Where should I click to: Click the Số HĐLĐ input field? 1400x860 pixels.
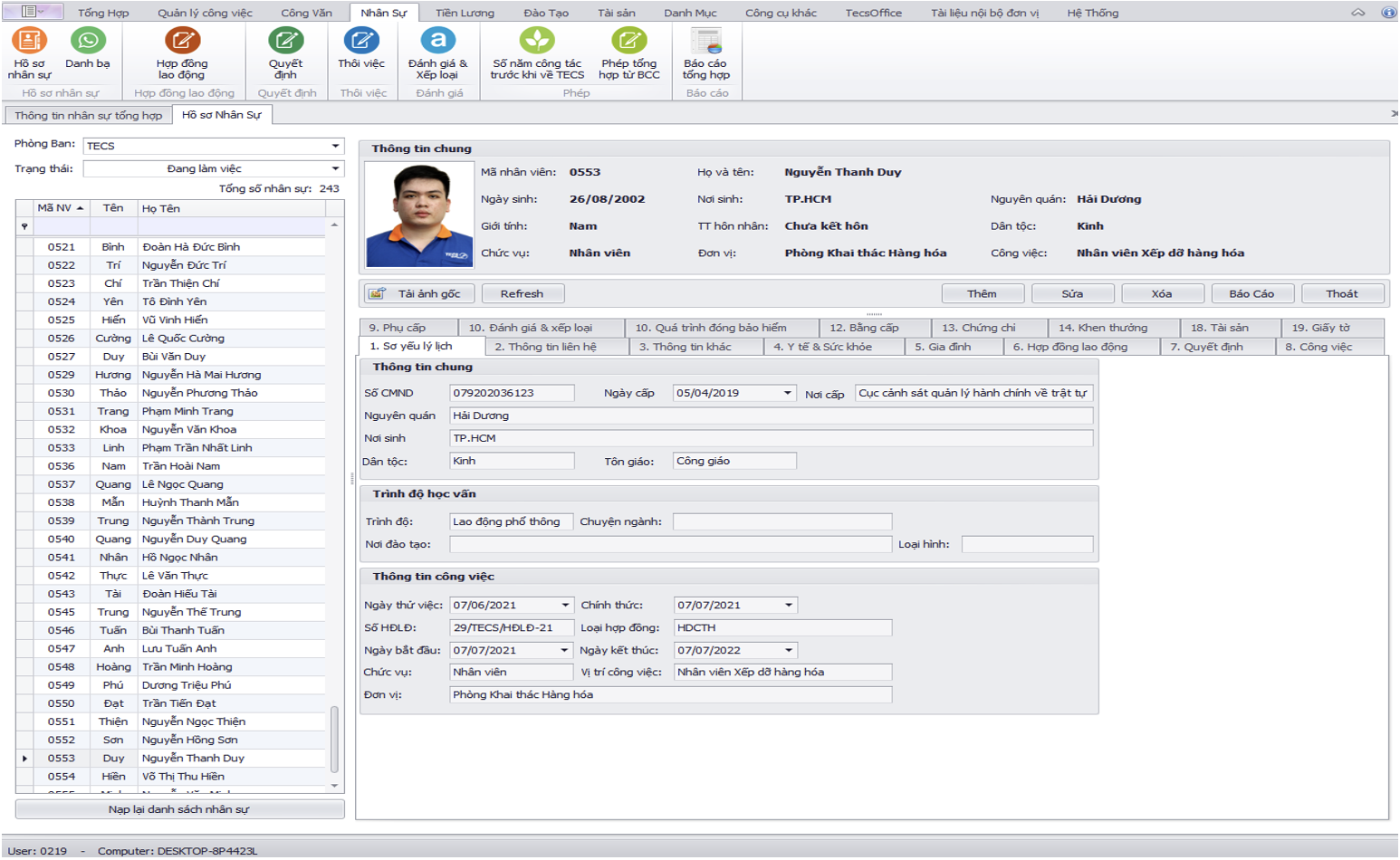click(x=512, y=627)
